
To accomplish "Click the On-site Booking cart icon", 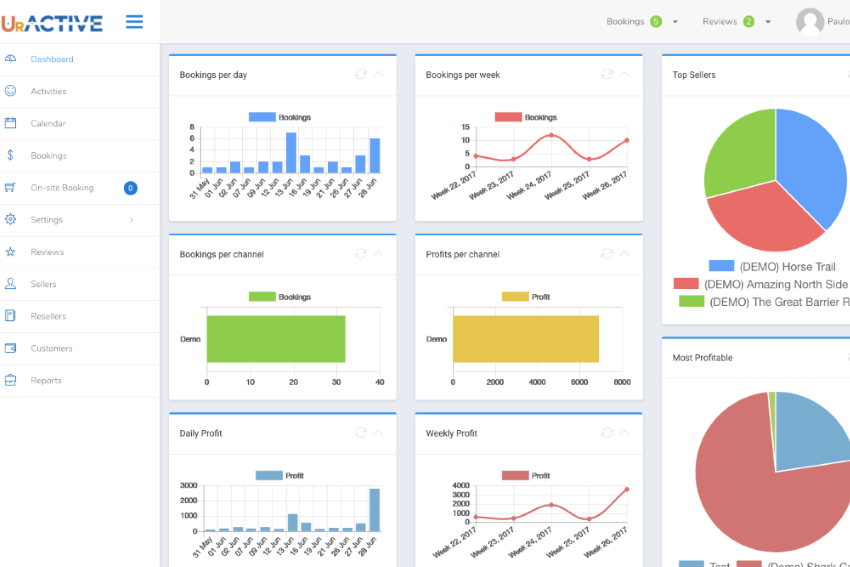I will coord(10,188).
